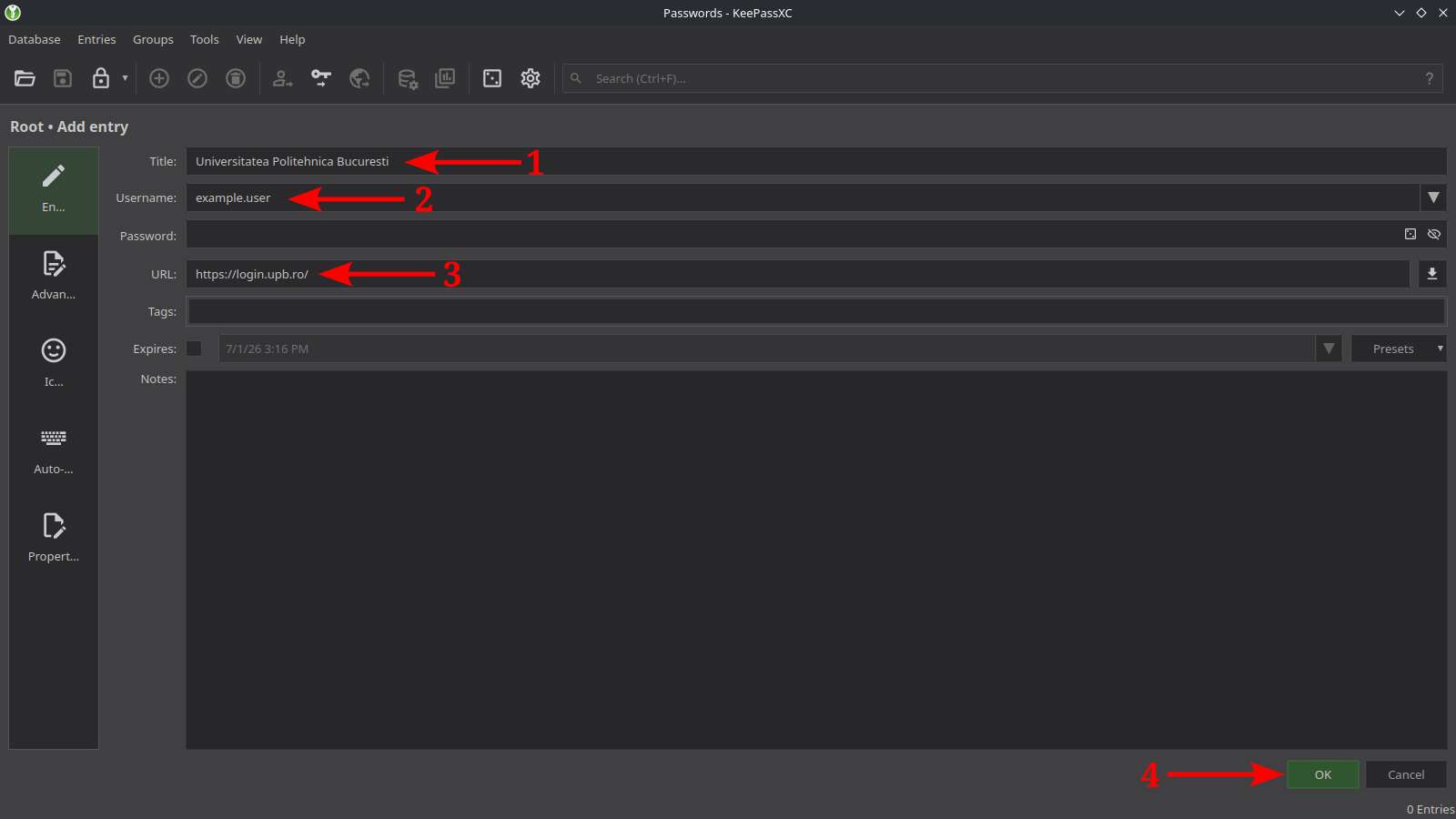1456x819 pixels.
Task: Open database folder icon in toolbar
Action: [25, 78]
